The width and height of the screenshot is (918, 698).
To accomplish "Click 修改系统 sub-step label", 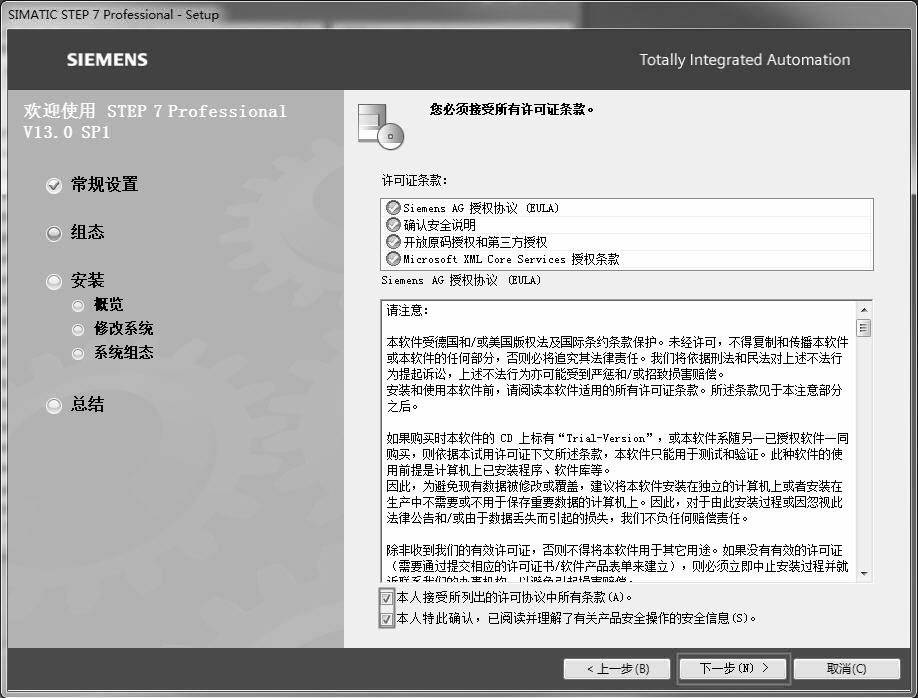I will click(x=124, y=329).
